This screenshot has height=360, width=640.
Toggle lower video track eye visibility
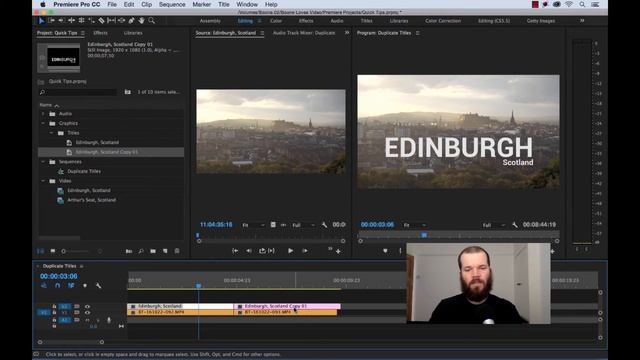(x=87, y=313)
